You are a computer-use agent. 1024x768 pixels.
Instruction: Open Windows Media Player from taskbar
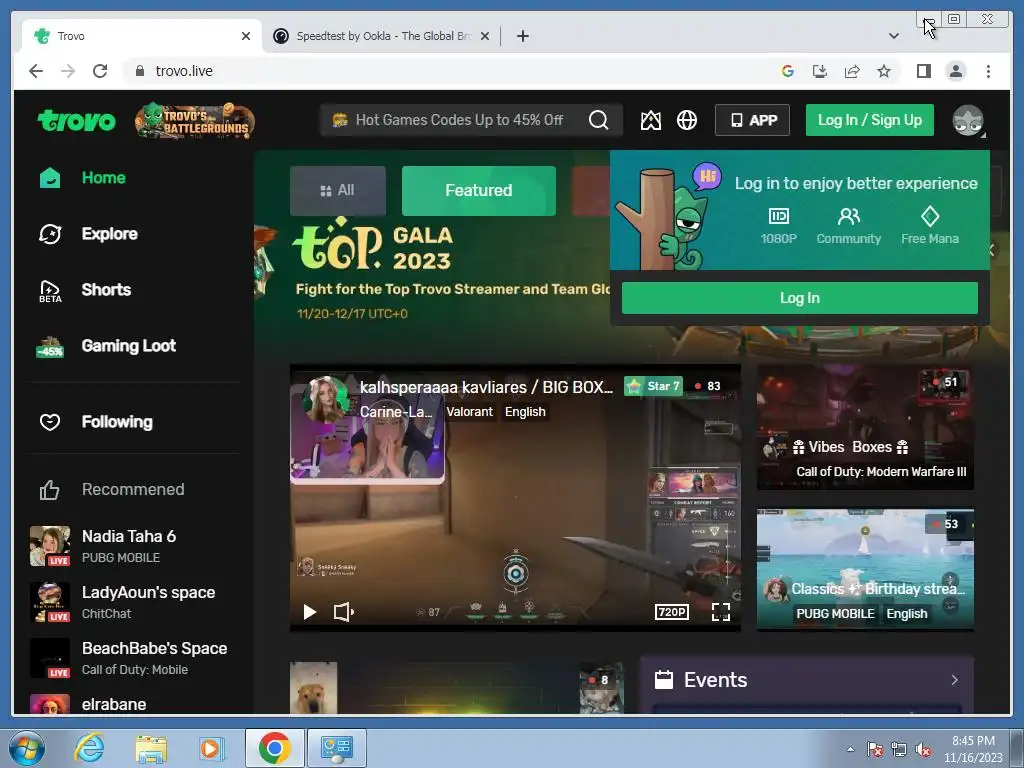pos(210,748)
